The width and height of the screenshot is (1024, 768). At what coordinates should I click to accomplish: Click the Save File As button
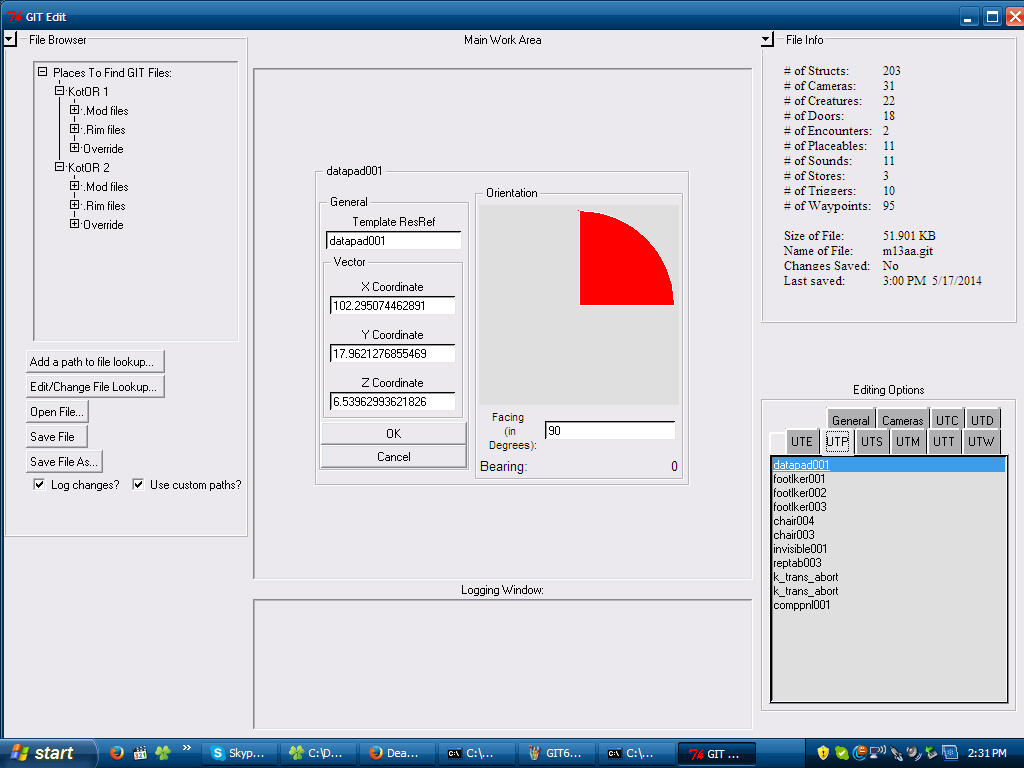pos(64,462)
